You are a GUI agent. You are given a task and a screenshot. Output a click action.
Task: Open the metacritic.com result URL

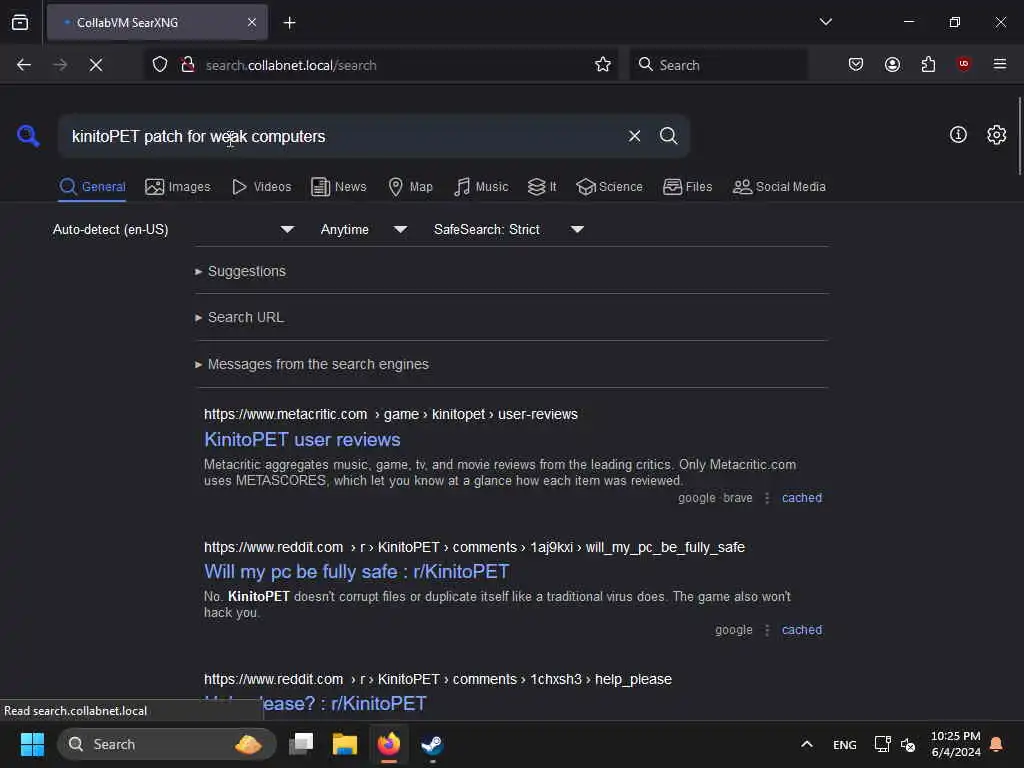[391, 414]
